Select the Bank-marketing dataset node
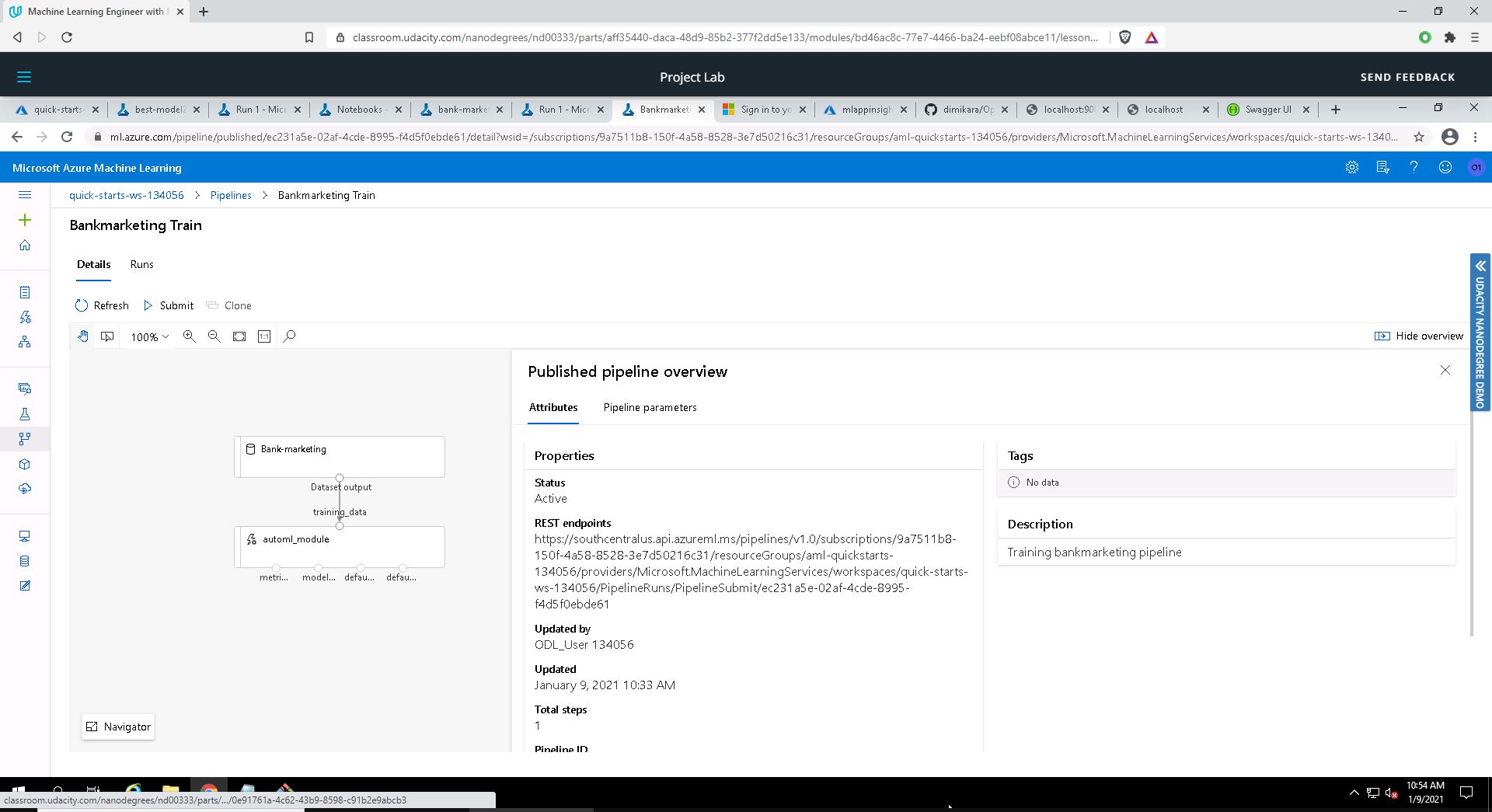Viewport: 1492px width, 812px height. (340, 457)
